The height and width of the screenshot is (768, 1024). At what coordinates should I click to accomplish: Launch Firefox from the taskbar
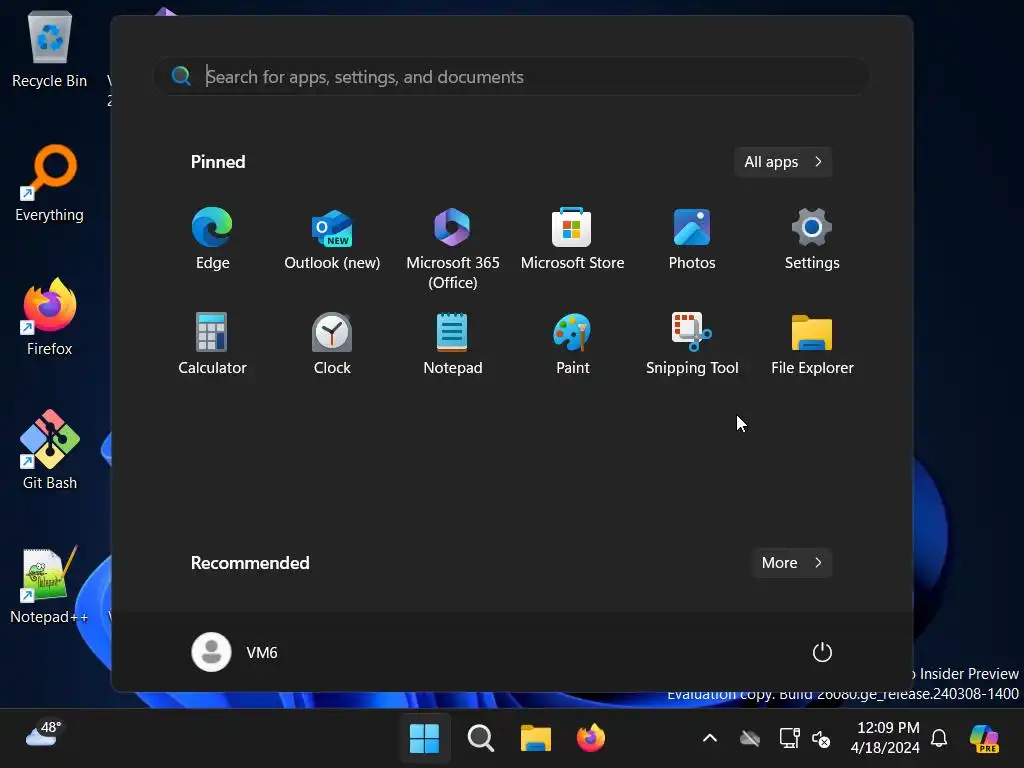[x=590, y=739]
